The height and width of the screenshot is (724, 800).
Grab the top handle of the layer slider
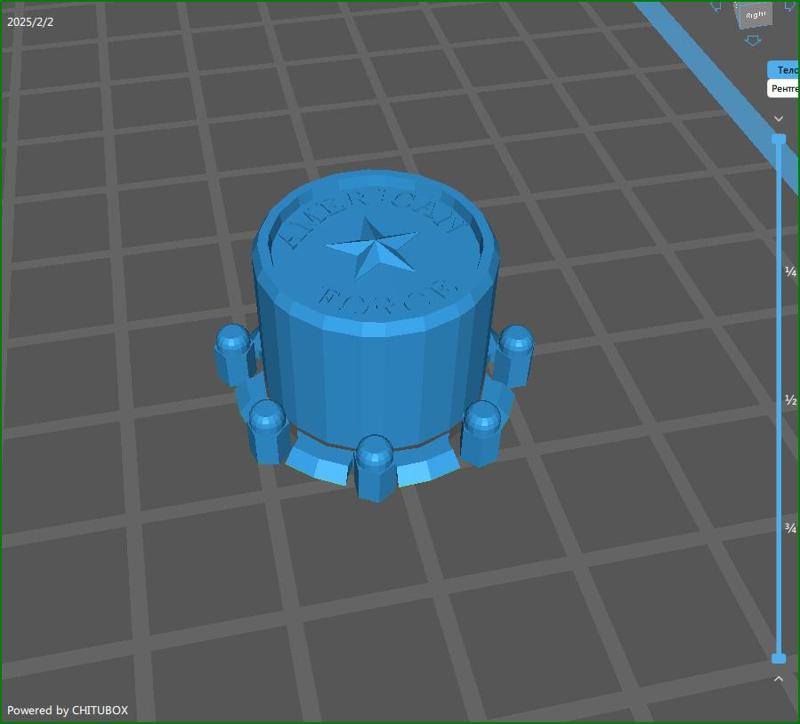[779, 139]
